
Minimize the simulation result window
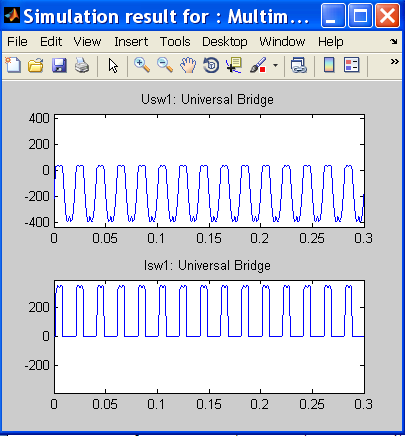pos(333,15)
